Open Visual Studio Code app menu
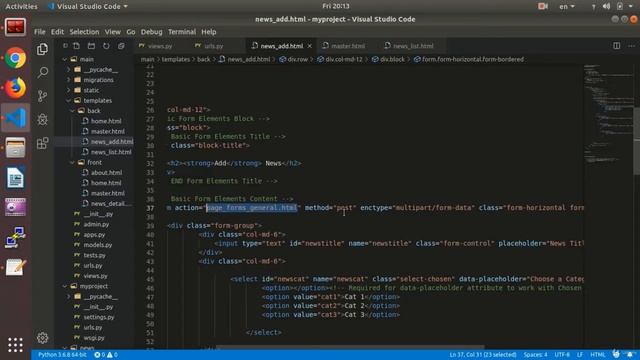 (x=88, y=6)
